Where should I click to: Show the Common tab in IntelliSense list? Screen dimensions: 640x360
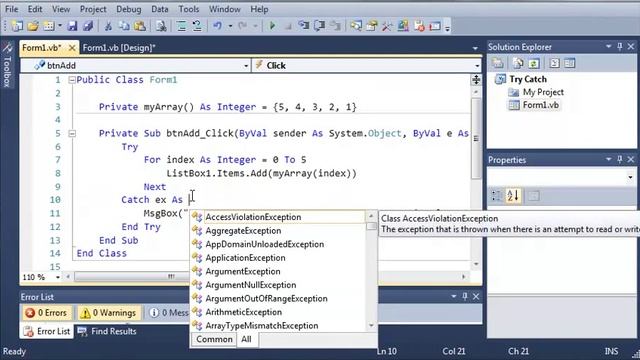coord(214,339)
